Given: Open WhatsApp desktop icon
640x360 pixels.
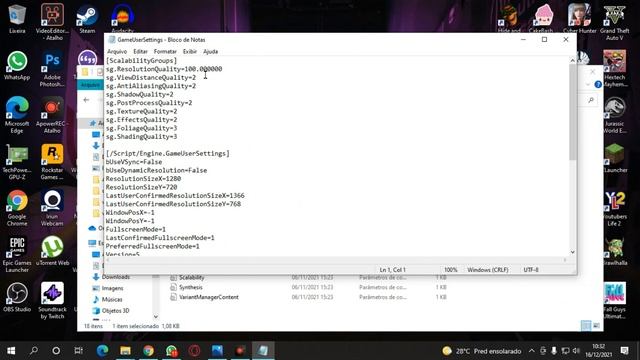Looking at the screenshot, I should click(17, 65).
